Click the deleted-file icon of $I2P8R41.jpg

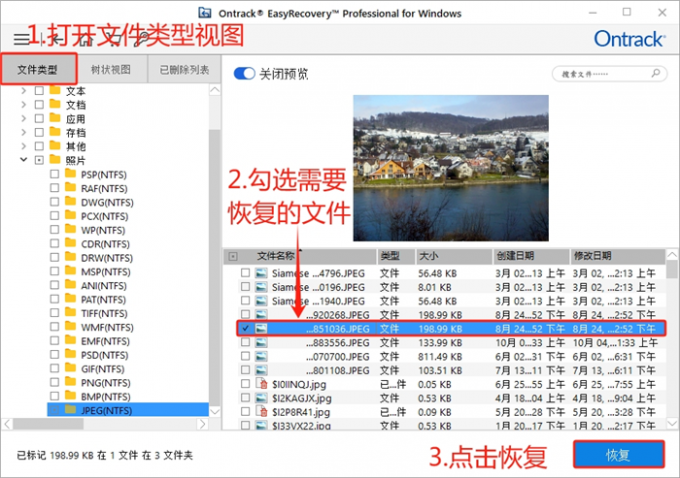pyautogui.click(x=262, y=412)
